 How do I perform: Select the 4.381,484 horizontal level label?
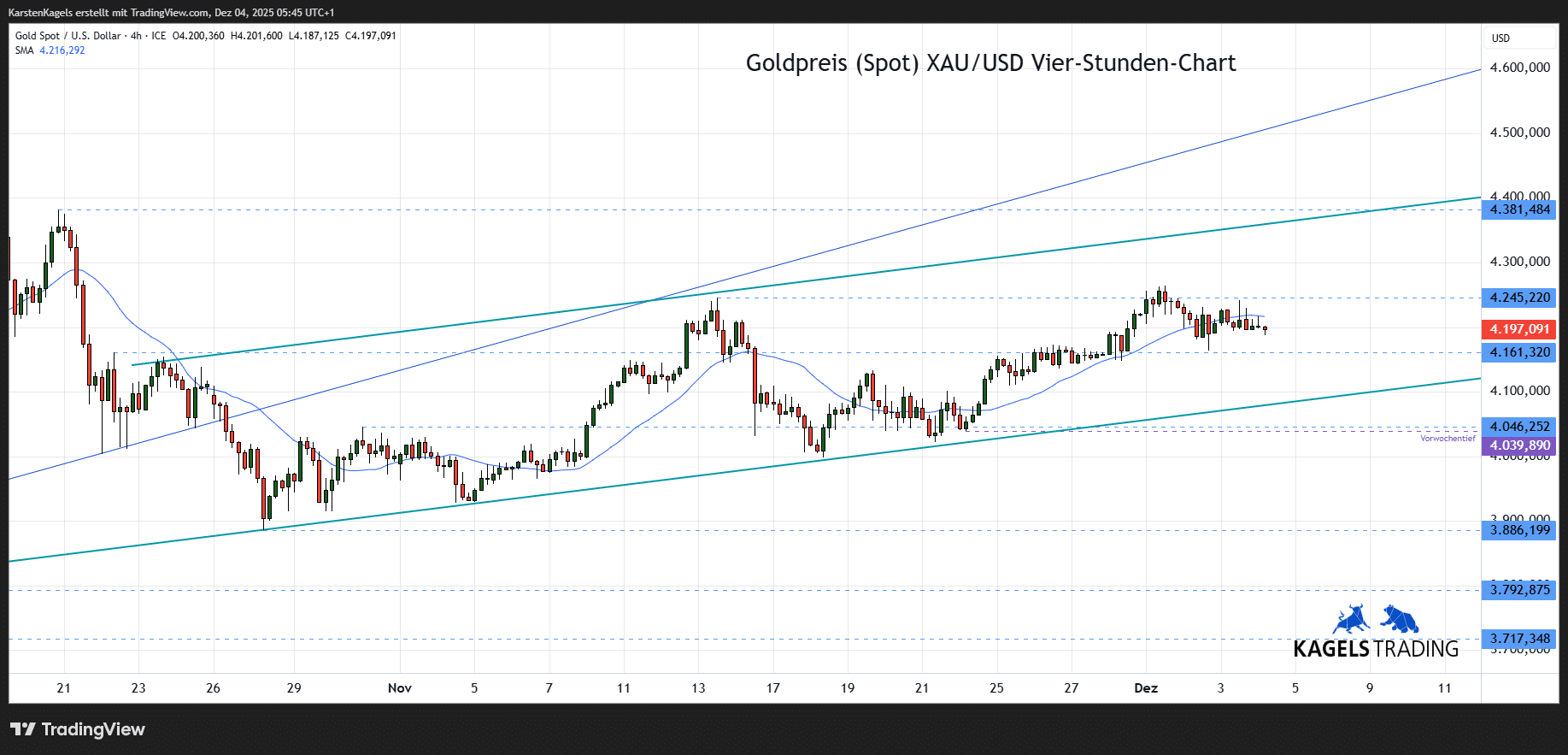(1518, 209)
